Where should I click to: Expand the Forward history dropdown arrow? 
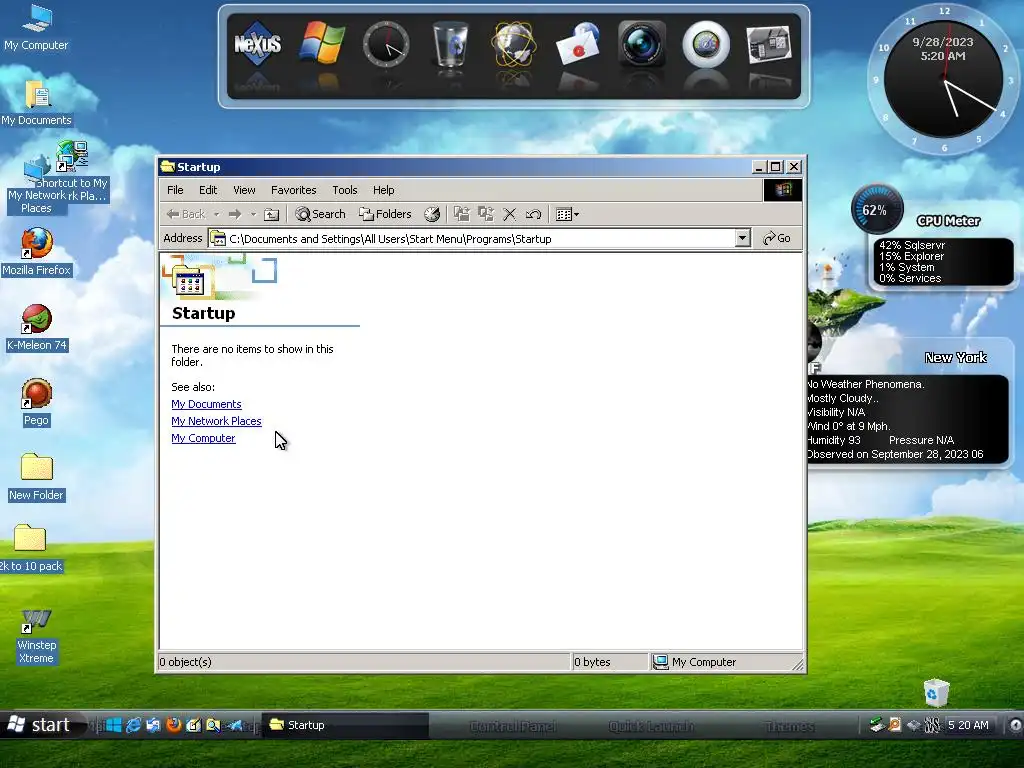point(253,214)
